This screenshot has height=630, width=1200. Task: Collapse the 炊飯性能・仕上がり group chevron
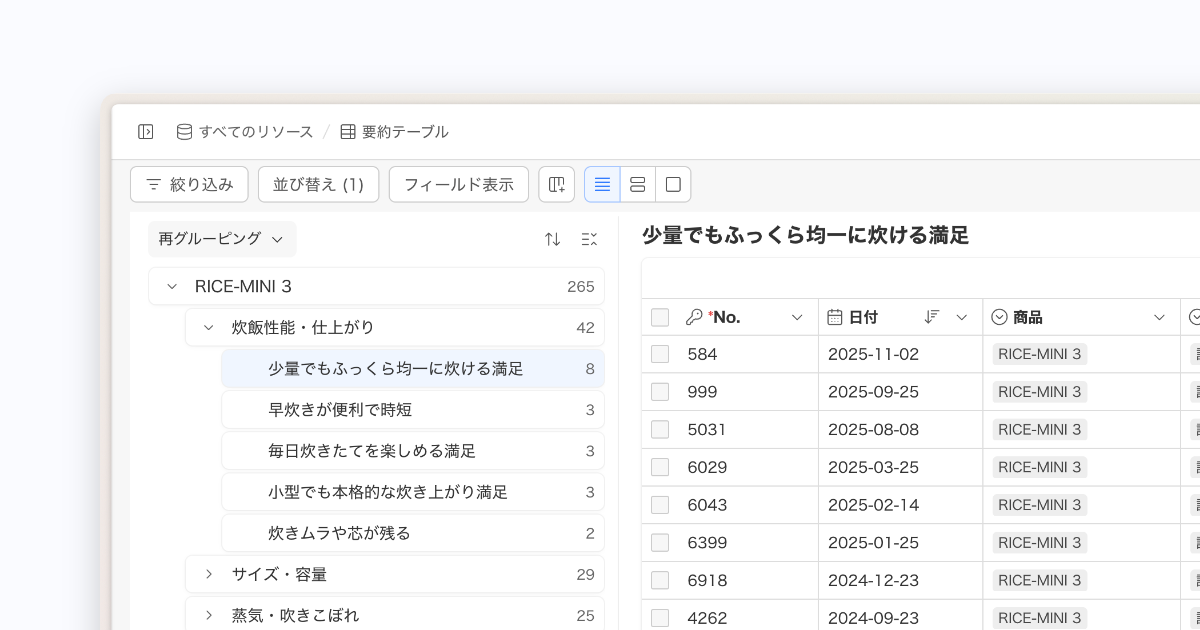coord(209,327)
